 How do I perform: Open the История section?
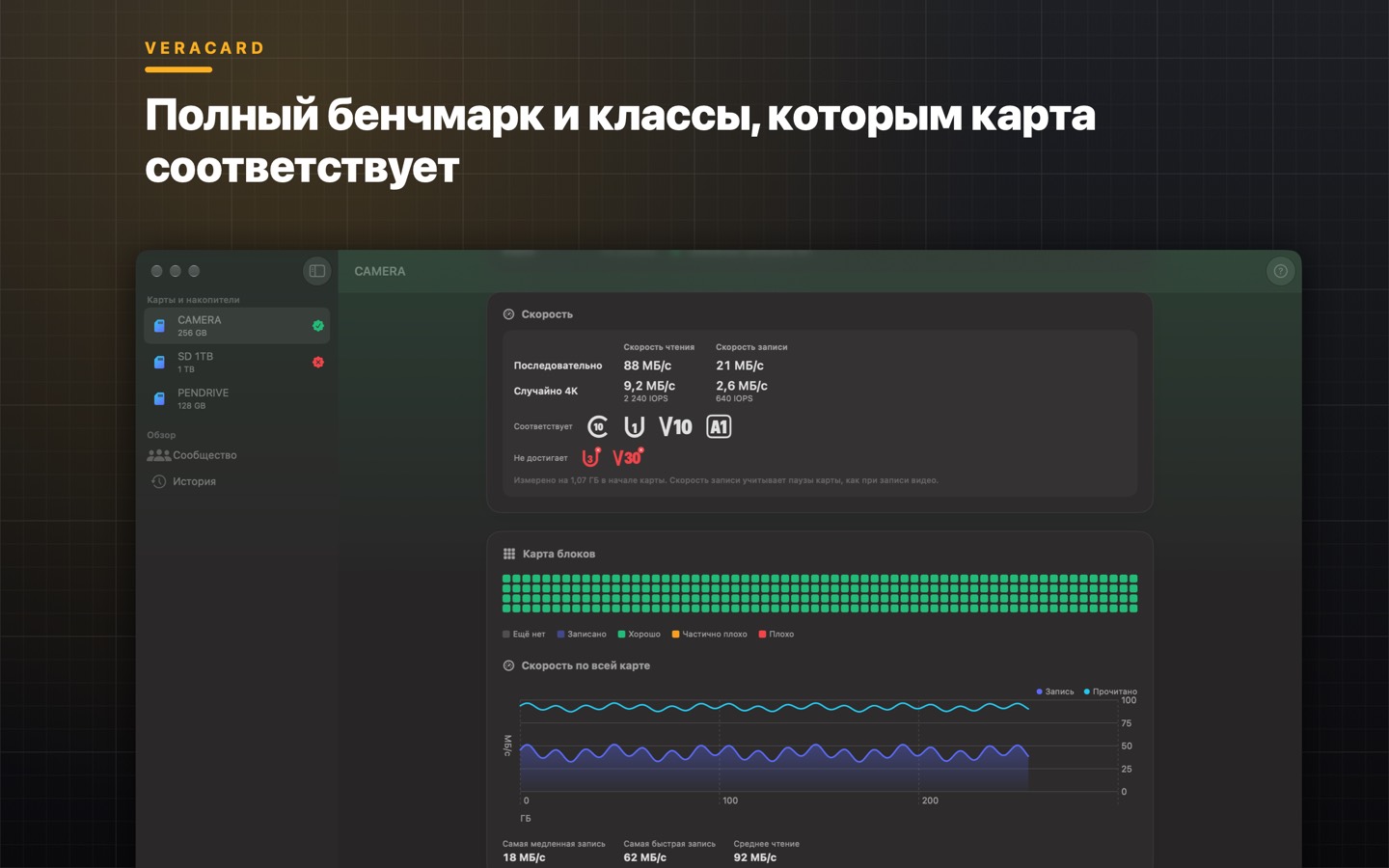(237, 481)
